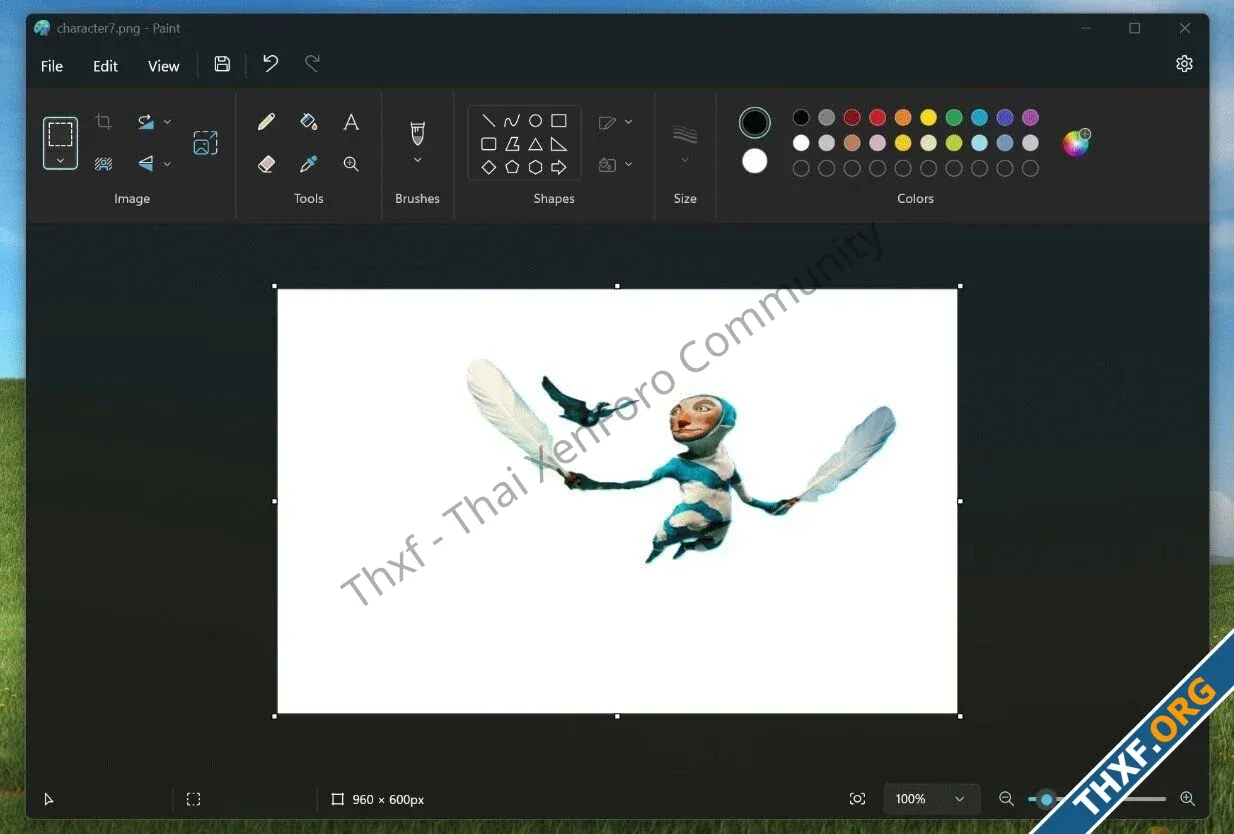Image resolution: width=1234 pixels, height=834 pixels.
Task: Pick the brown palette color
Action: 852,143
